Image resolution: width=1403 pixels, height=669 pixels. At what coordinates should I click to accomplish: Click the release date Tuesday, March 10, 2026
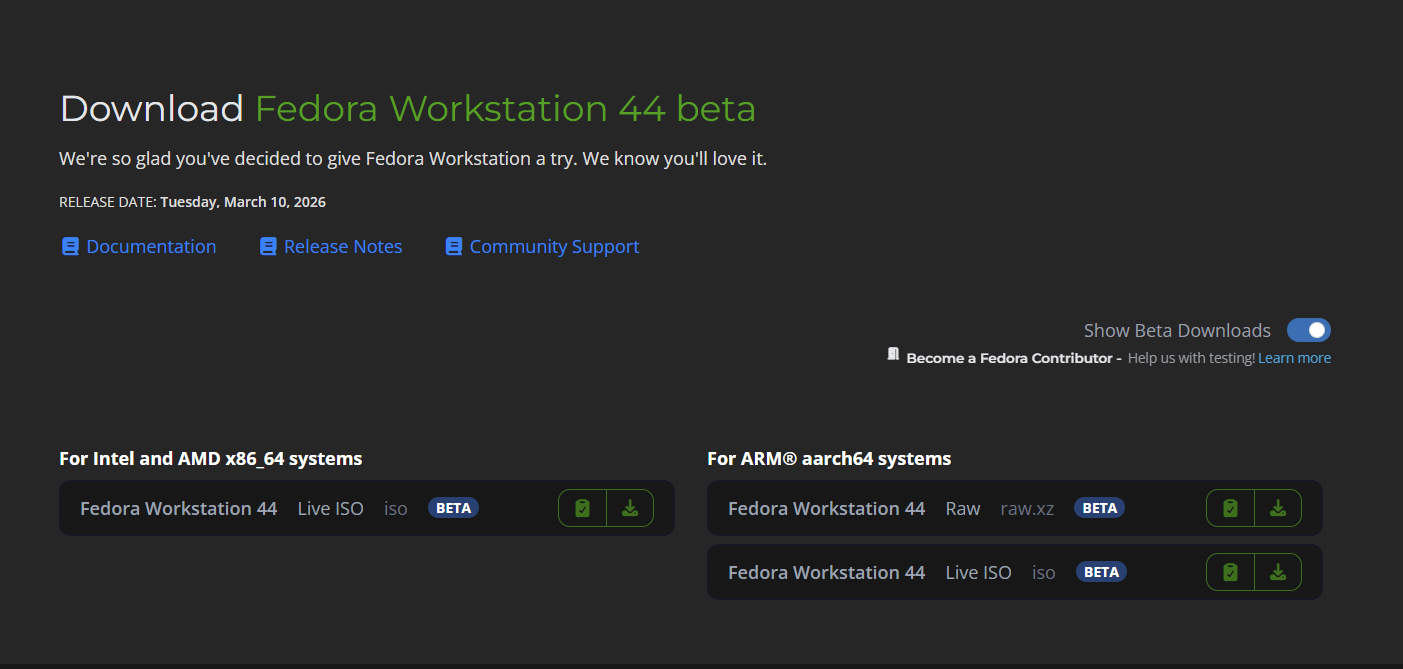(243, 202)
